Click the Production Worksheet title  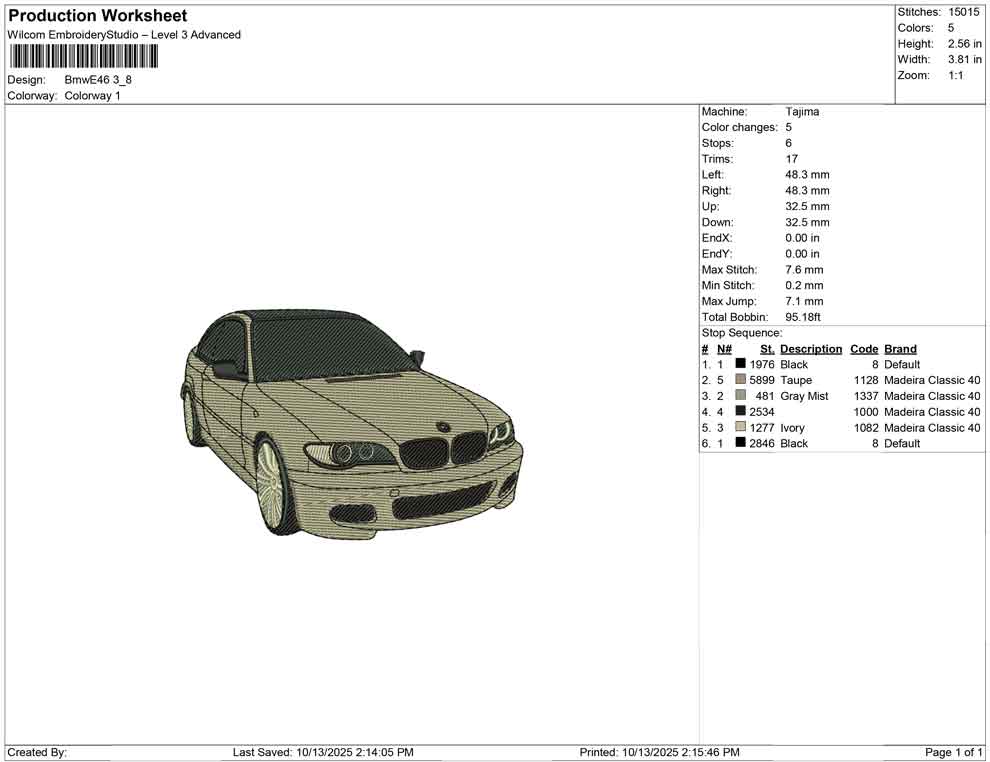click(97, 16)
